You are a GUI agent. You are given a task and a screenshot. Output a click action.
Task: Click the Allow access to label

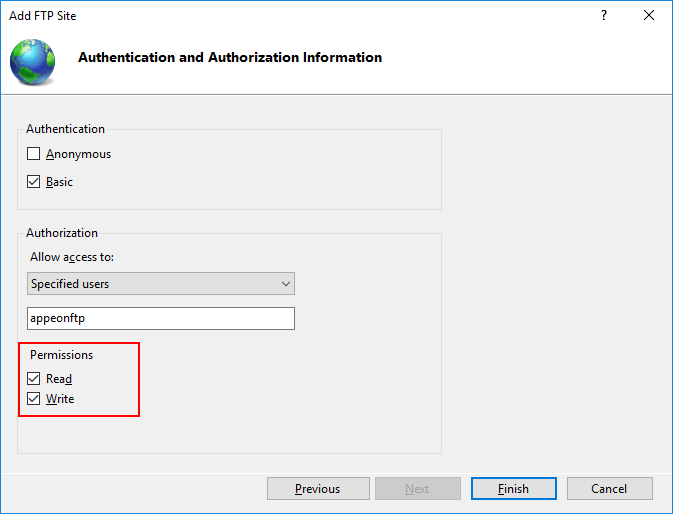tap(72, 257)
